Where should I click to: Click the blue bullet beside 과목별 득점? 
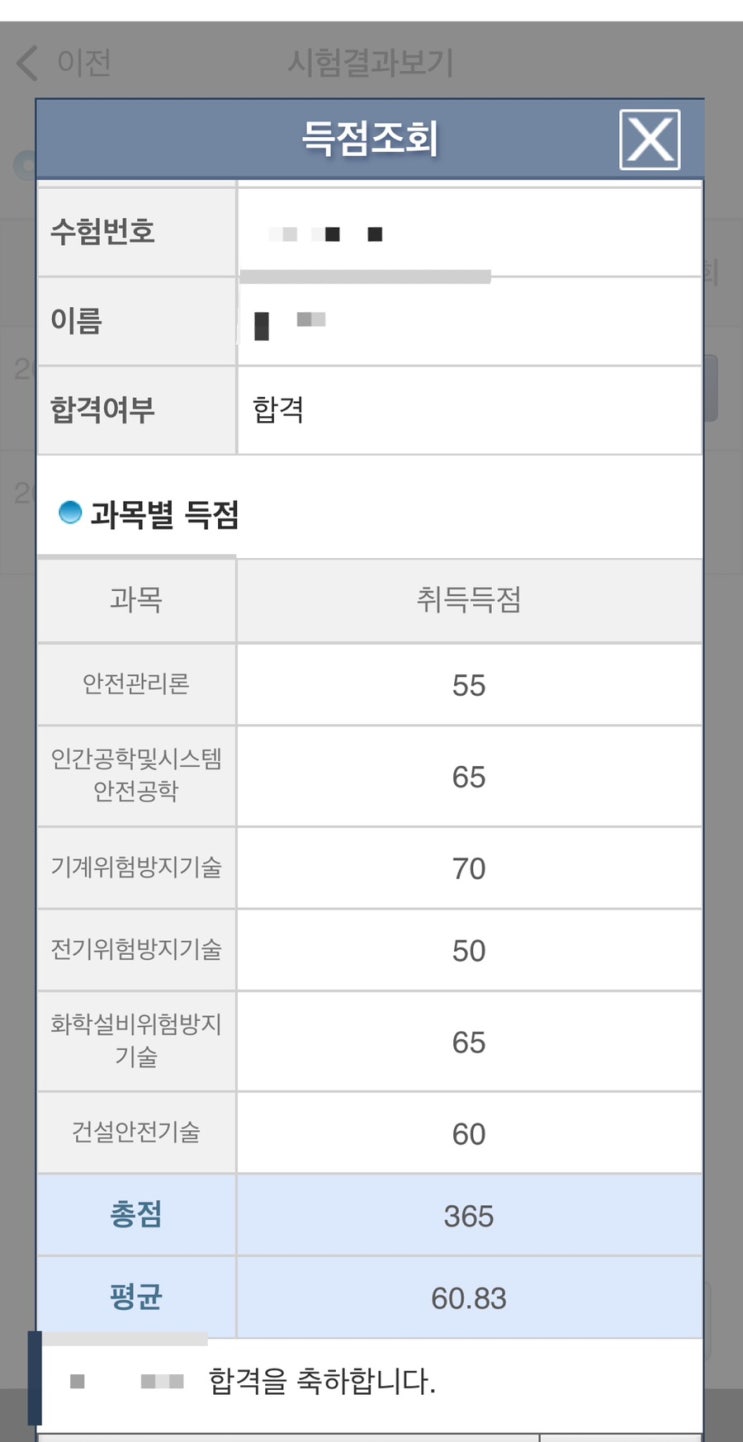point(70,514)
